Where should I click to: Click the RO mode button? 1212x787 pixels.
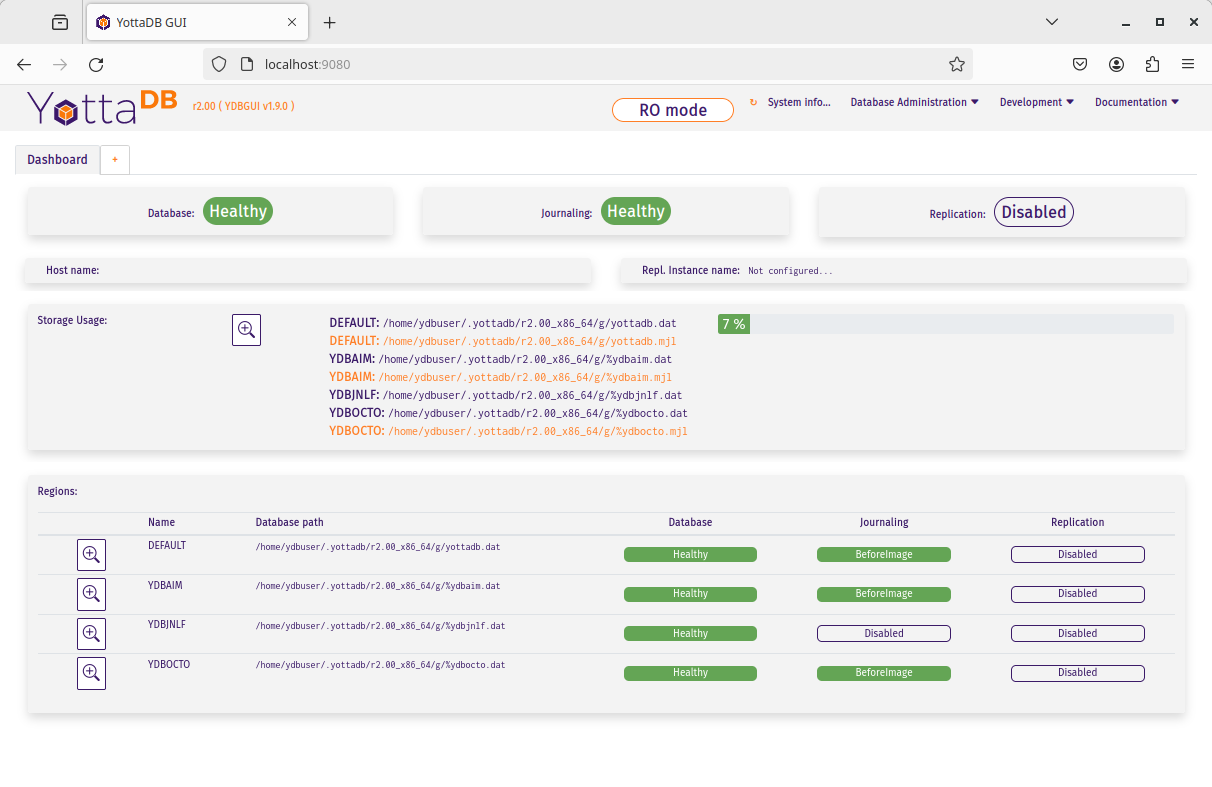point(673,110)
